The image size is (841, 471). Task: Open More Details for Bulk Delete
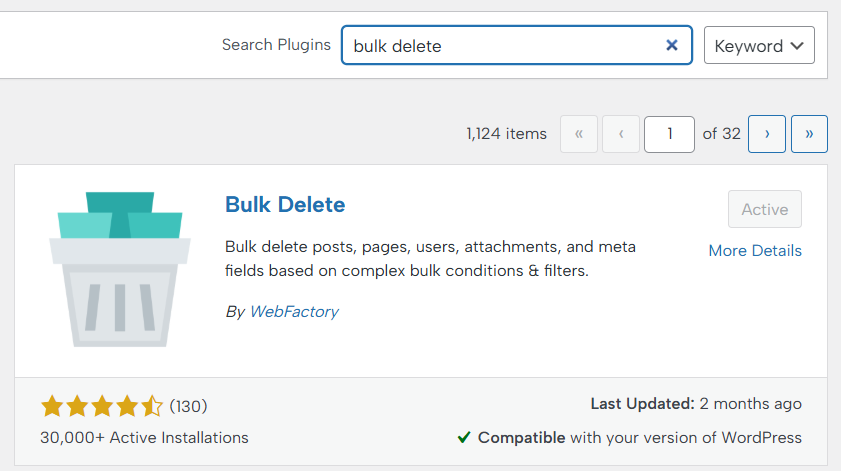755,251
